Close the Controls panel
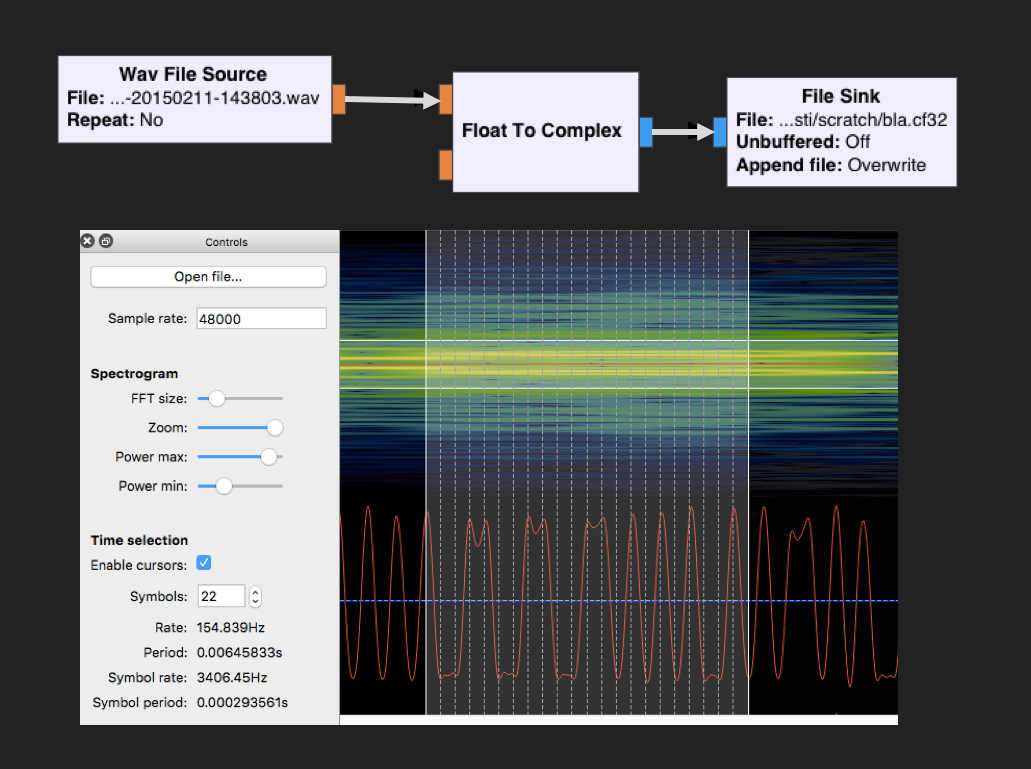This screenshot has width=1031, height=769. pos(88,241)
